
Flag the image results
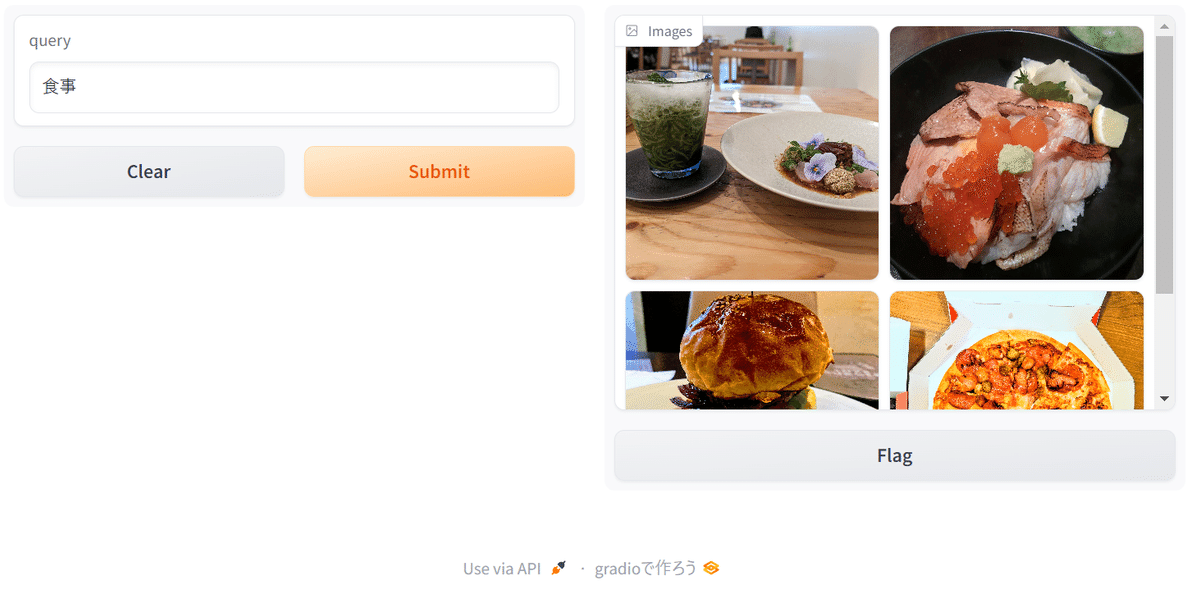[894, 456]
